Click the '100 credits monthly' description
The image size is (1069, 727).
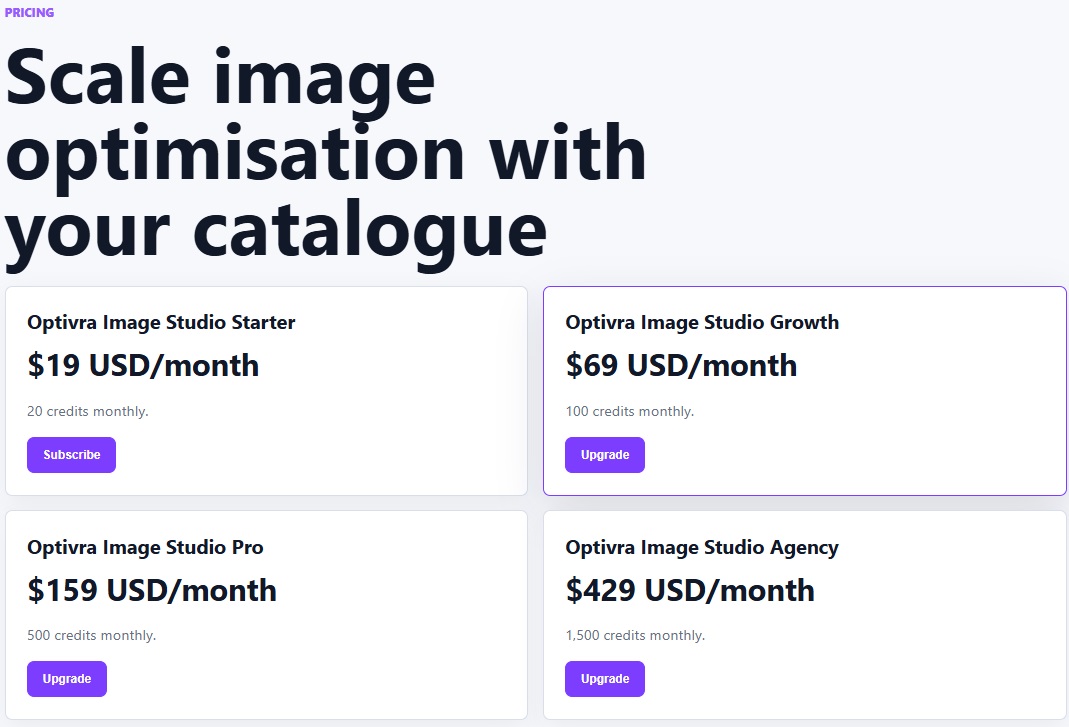point(630,412)
